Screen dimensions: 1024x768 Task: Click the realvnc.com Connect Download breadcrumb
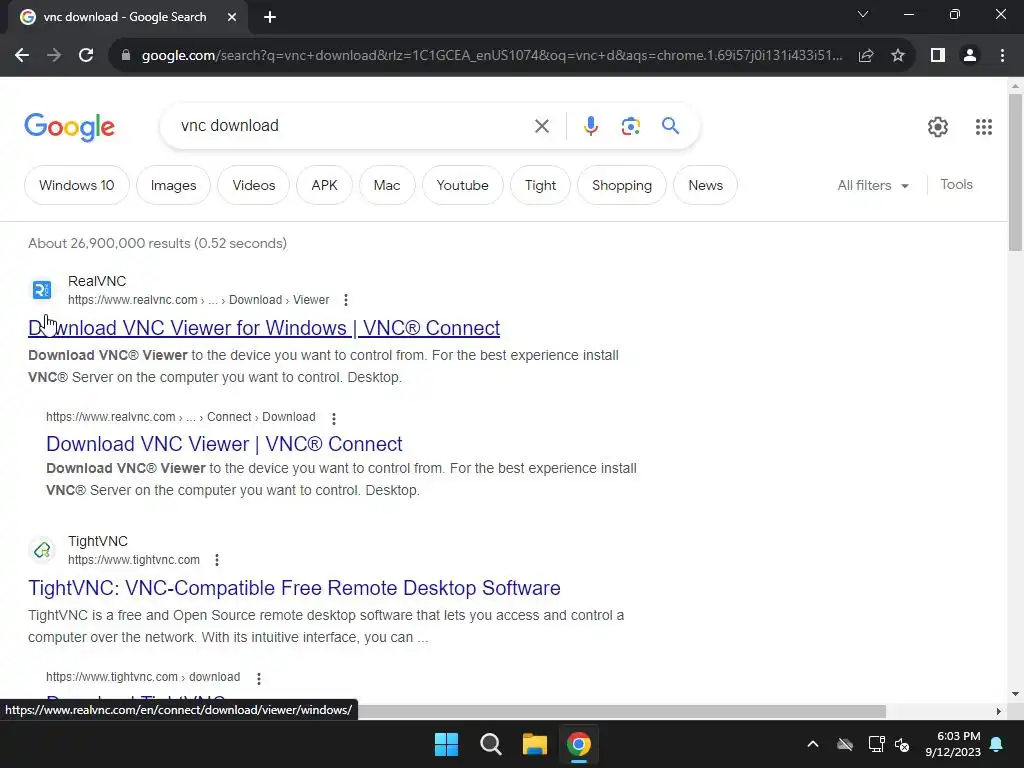point(181,417)
